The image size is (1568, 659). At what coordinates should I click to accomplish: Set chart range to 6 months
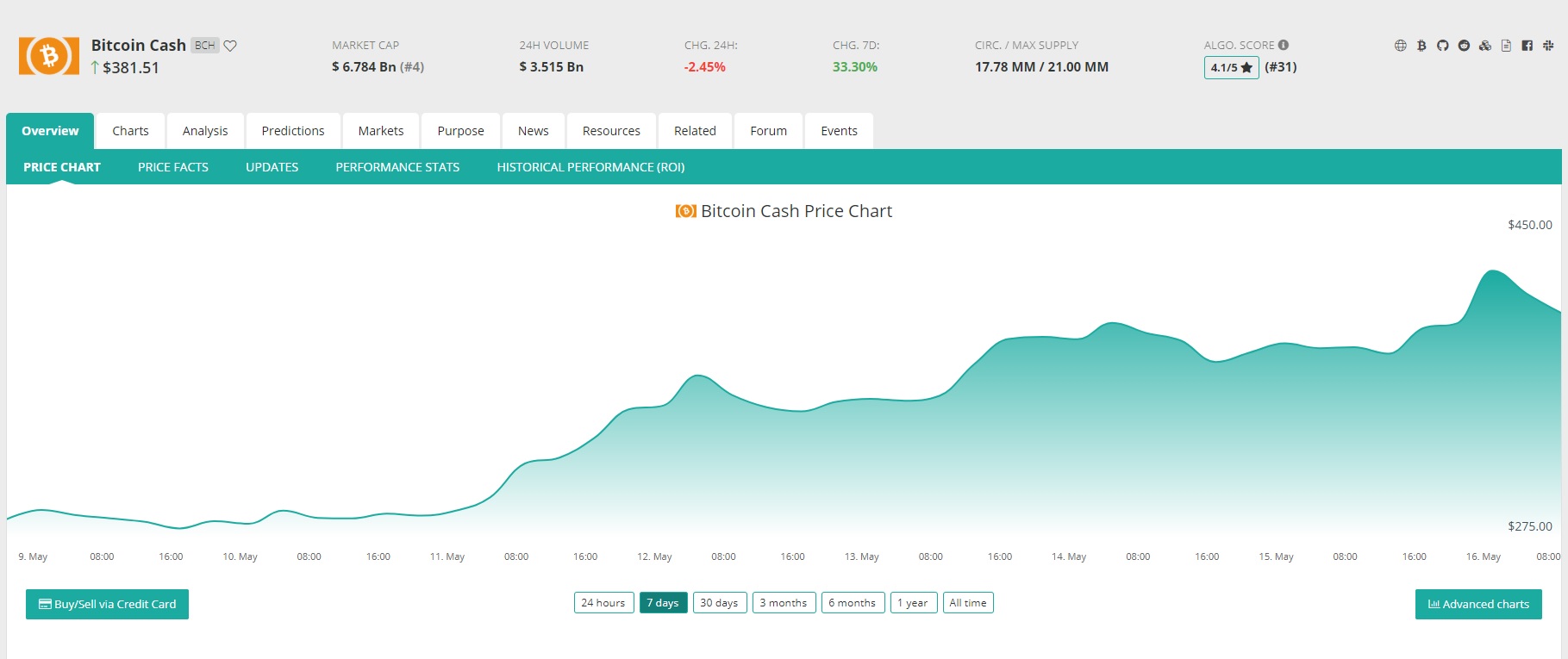853,603
